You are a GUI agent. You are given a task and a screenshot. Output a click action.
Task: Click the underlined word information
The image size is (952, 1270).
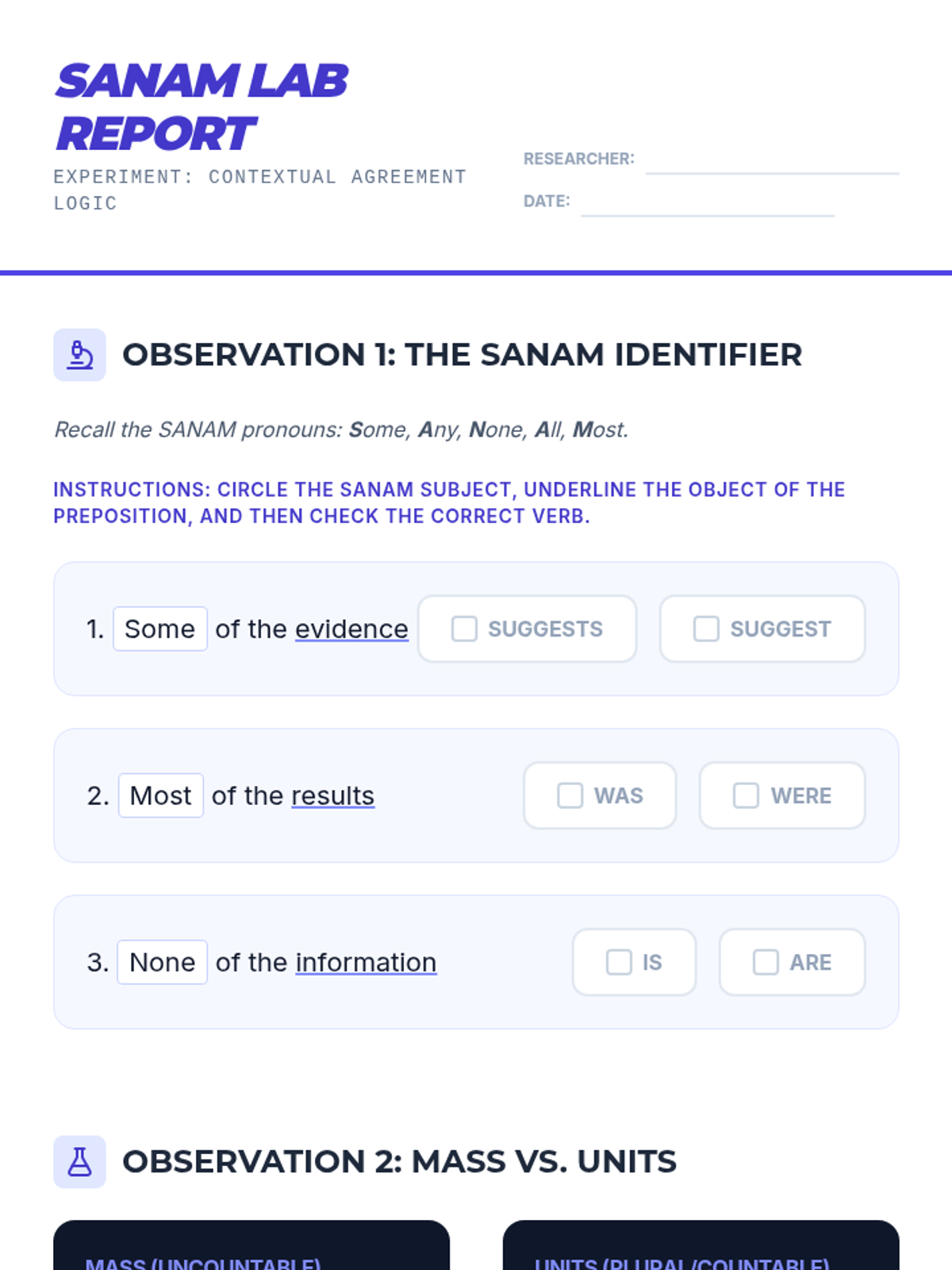[x=366, y=962]
